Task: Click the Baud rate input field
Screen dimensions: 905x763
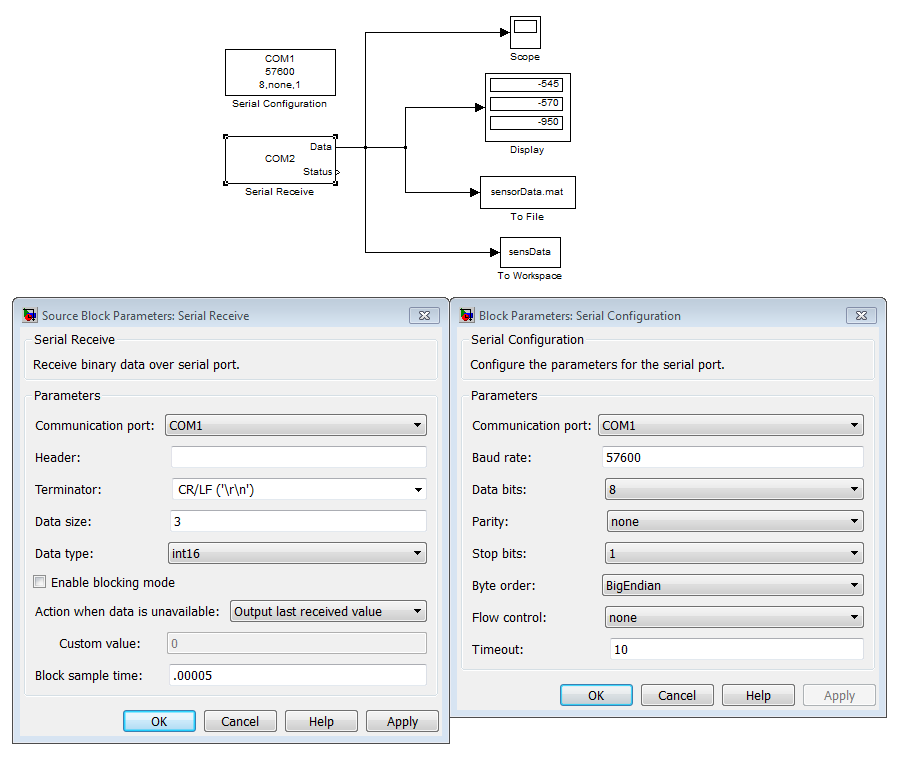Action: tap(733, 457)
